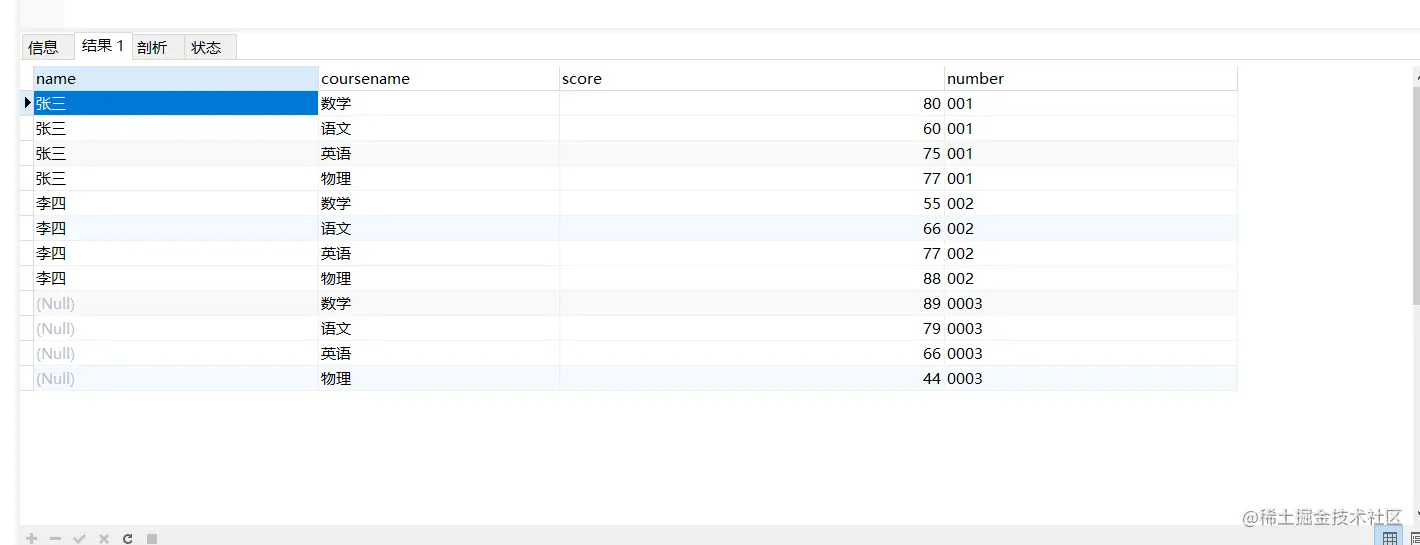Image resolution: width=1420 pixels, height=545 pixels.
Task: Select number 0003 in score 44 row
Action: click(1091, 378)
